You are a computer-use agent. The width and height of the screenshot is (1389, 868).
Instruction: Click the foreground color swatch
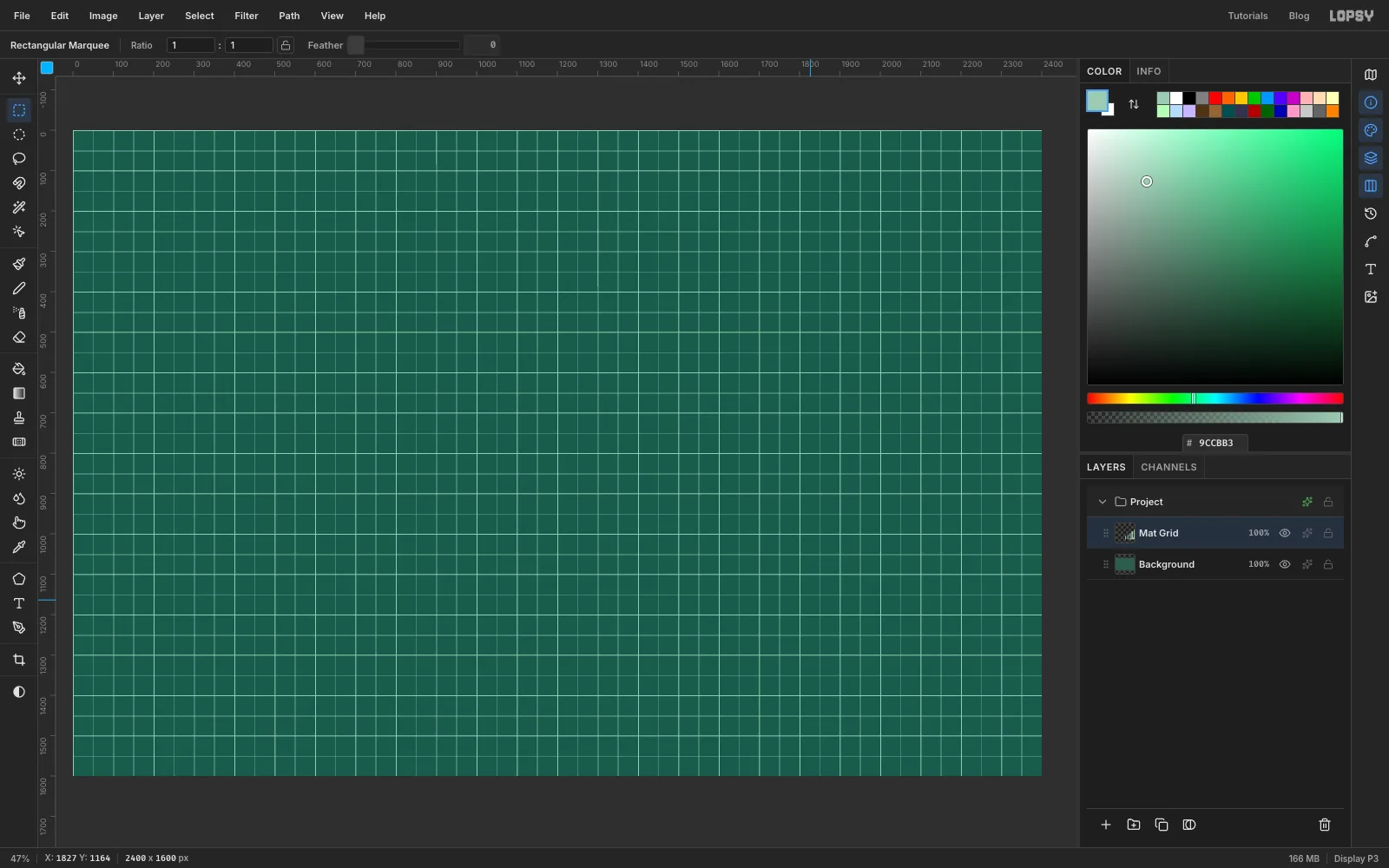[1097, 101]
